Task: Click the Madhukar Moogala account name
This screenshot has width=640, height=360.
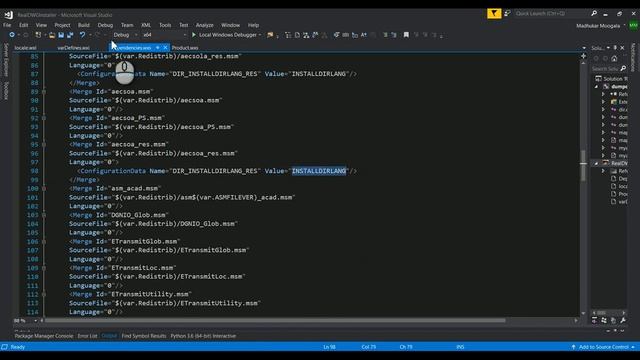Action: click(598, 26)
